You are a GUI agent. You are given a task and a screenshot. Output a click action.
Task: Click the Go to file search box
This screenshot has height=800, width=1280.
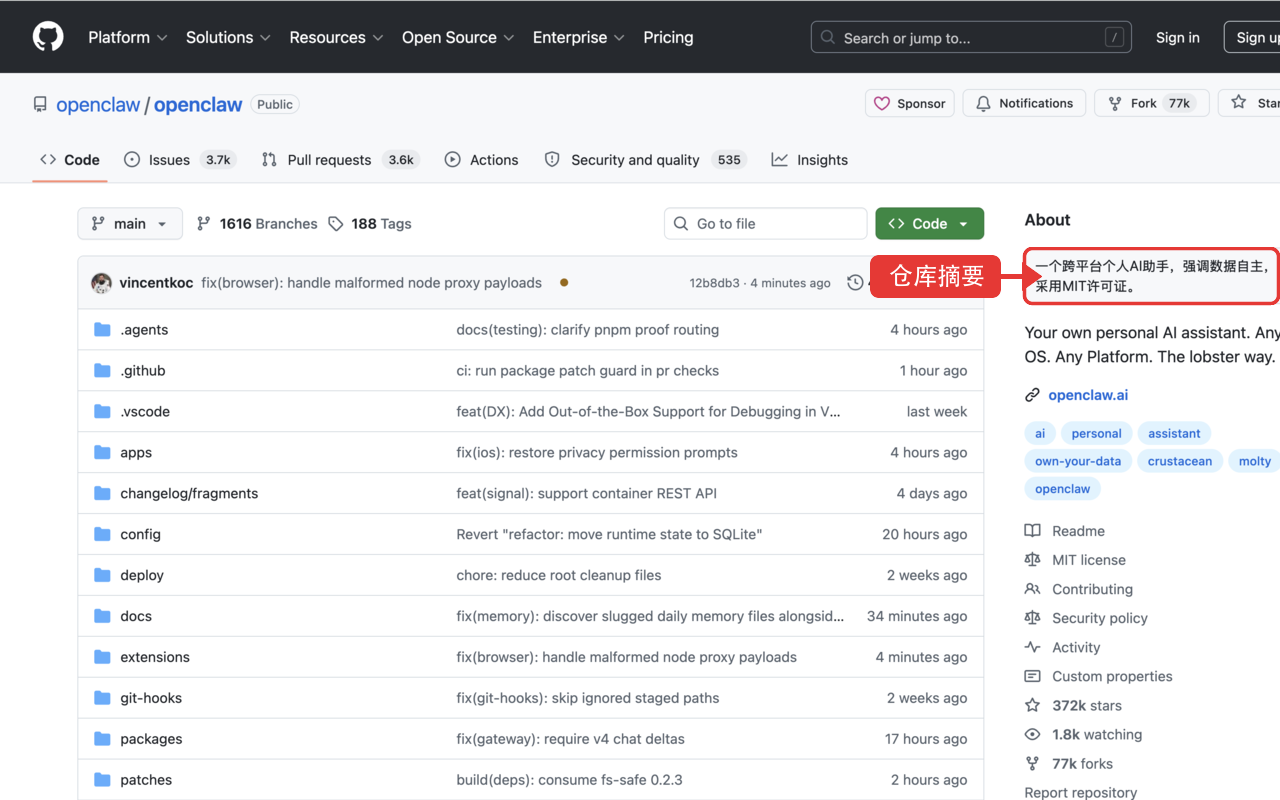click(766, 224)
